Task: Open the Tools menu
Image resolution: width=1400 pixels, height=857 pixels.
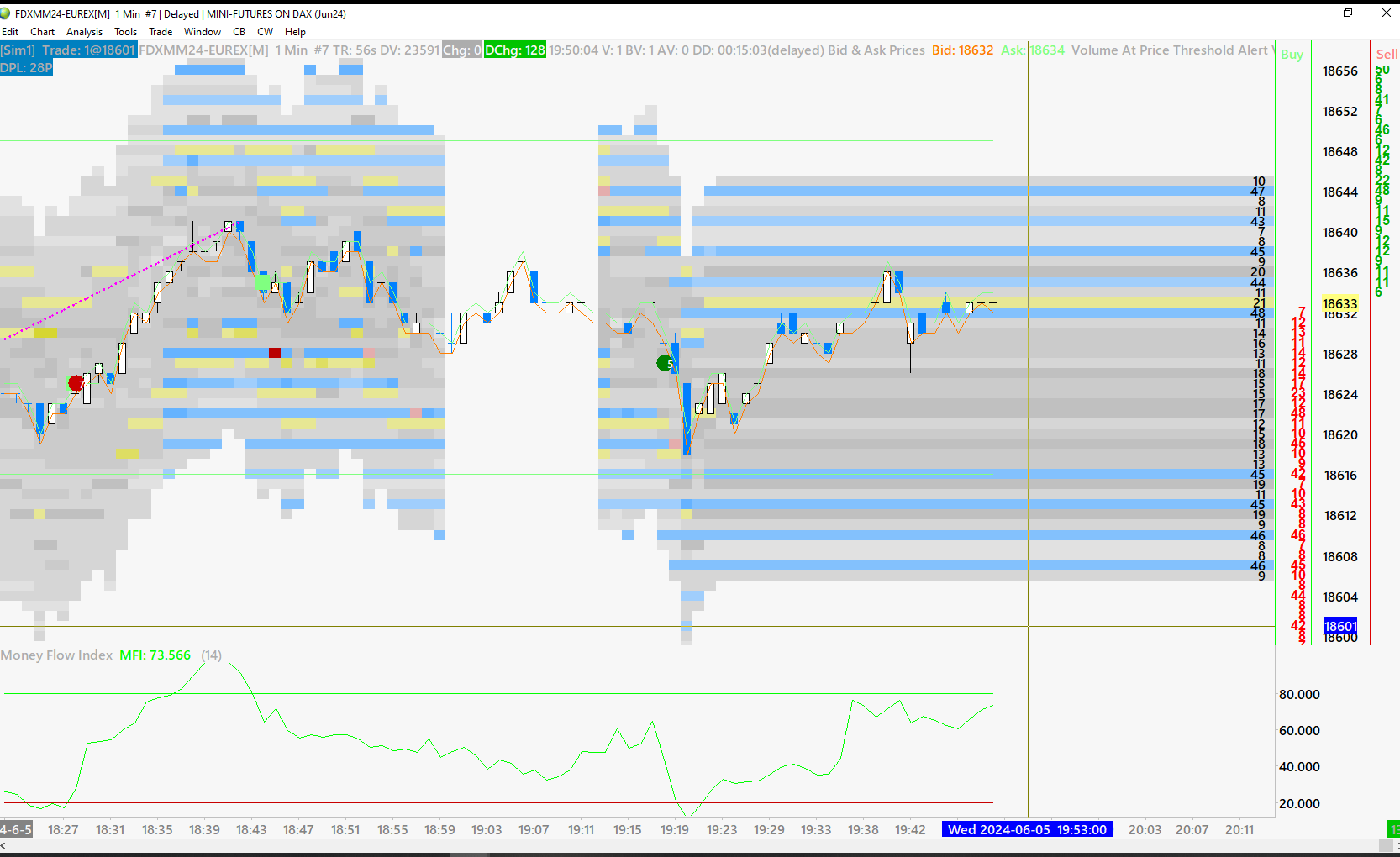Action: 125,32
